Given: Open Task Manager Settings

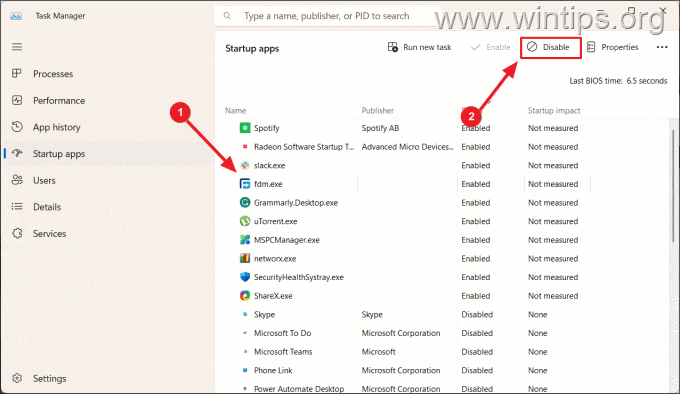Looking at the screenshot, I should [49, 378].
